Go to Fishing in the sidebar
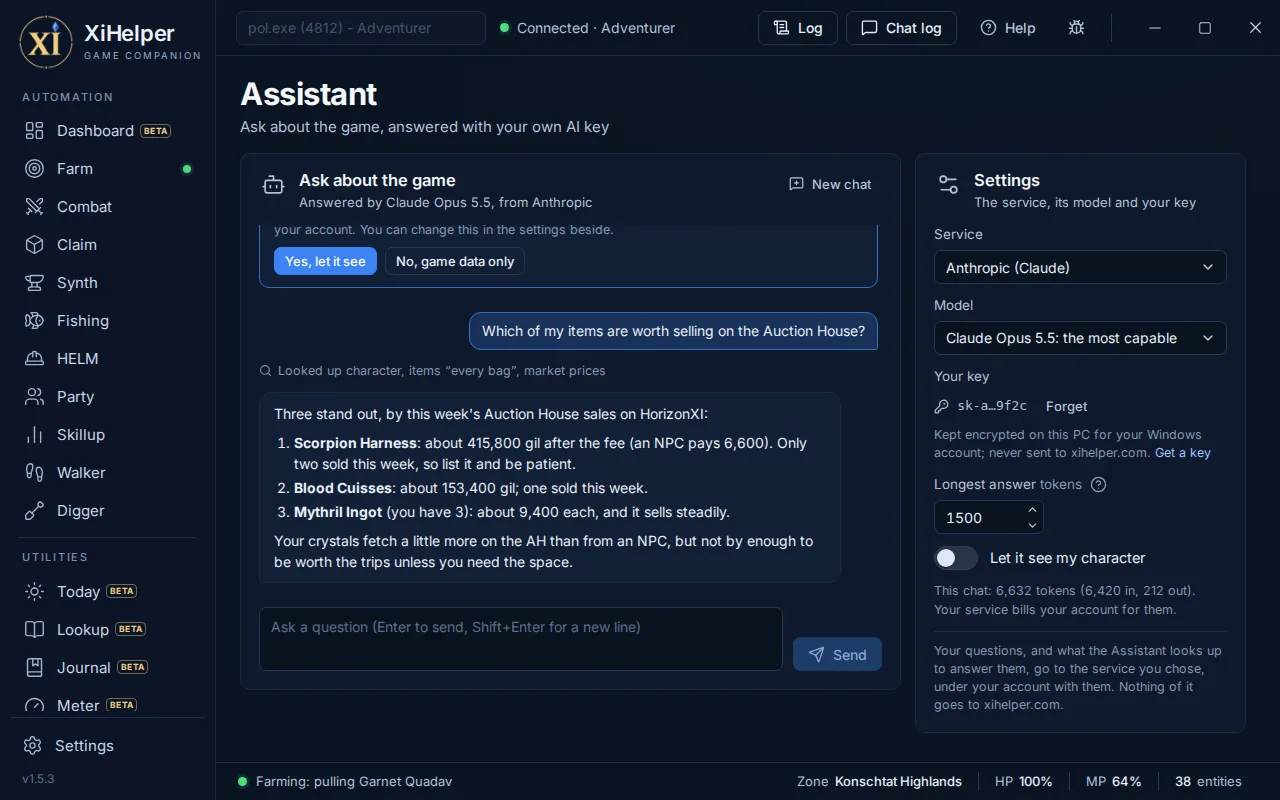 (x=107, y=321)
